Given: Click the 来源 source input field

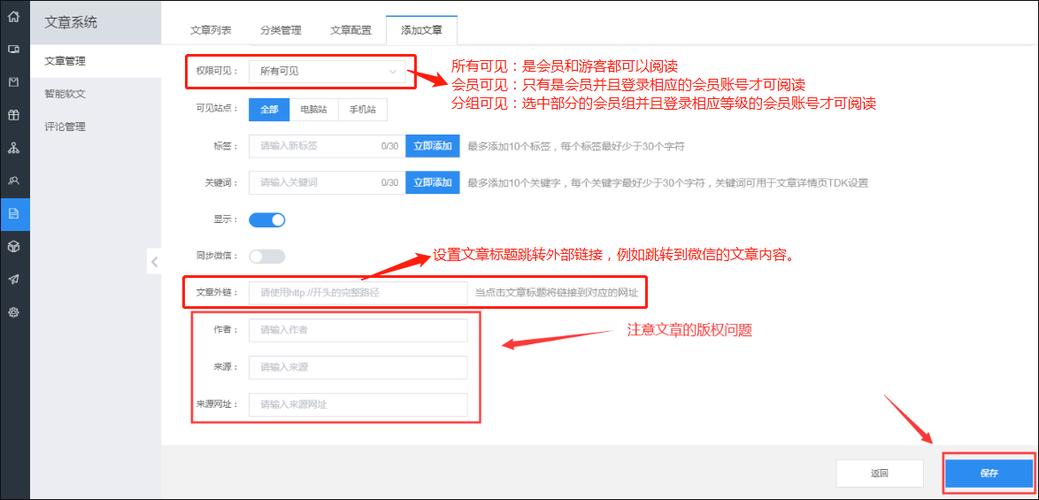Looking at the screenshot, I should click(358, 367).
